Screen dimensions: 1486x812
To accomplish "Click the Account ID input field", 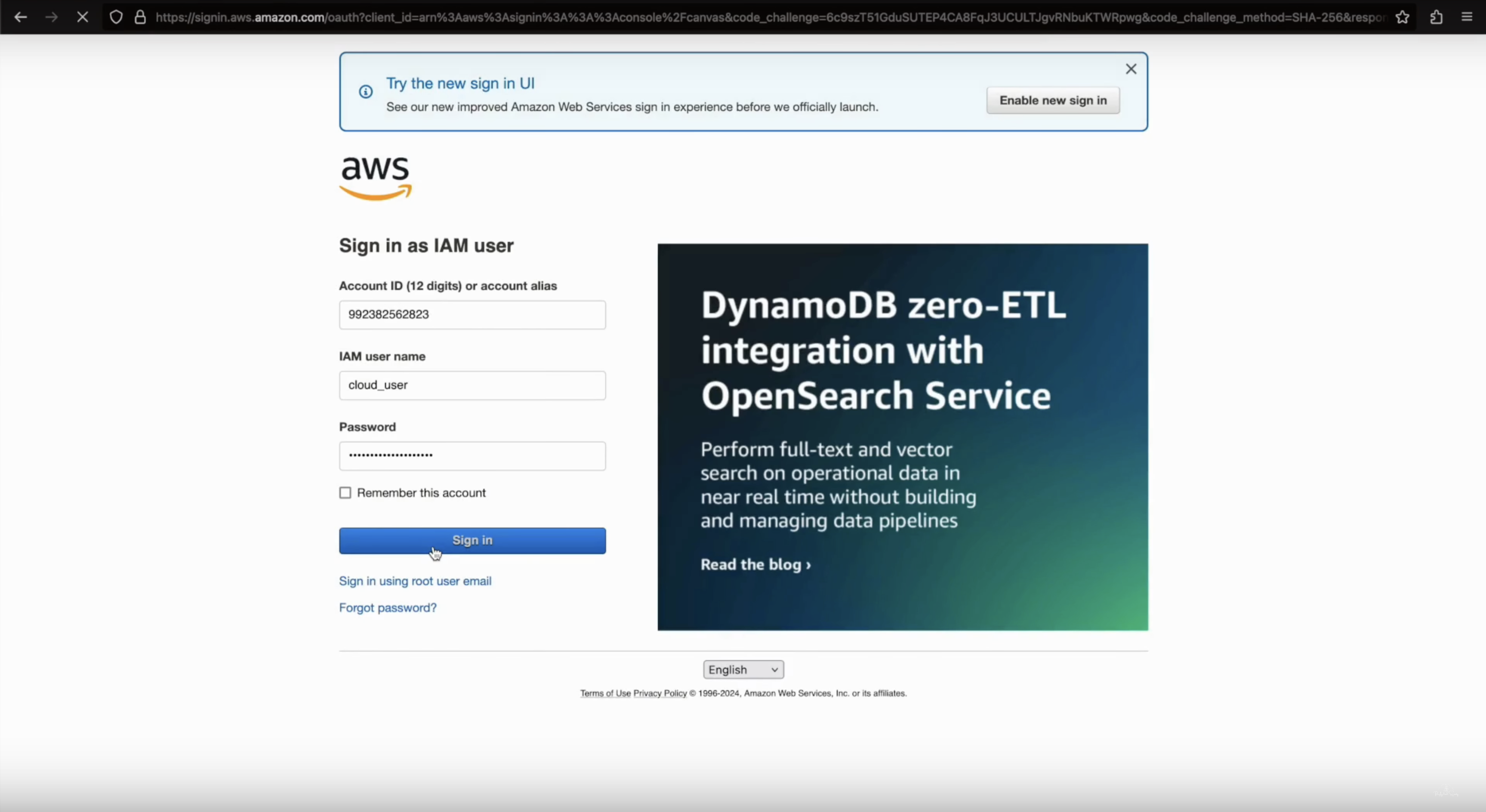I will (x=472, y=315).
